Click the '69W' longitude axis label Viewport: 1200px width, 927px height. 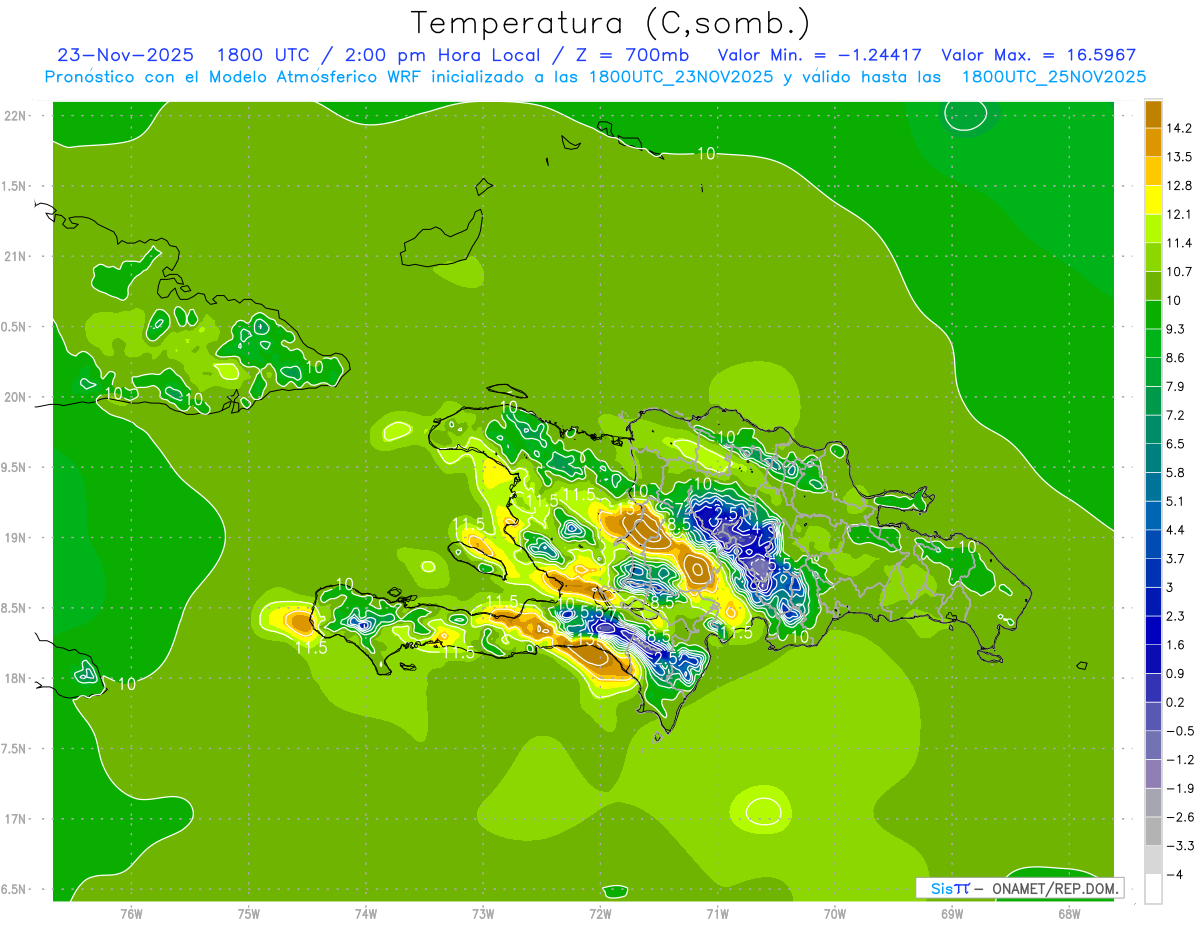(x=952, y=913)
